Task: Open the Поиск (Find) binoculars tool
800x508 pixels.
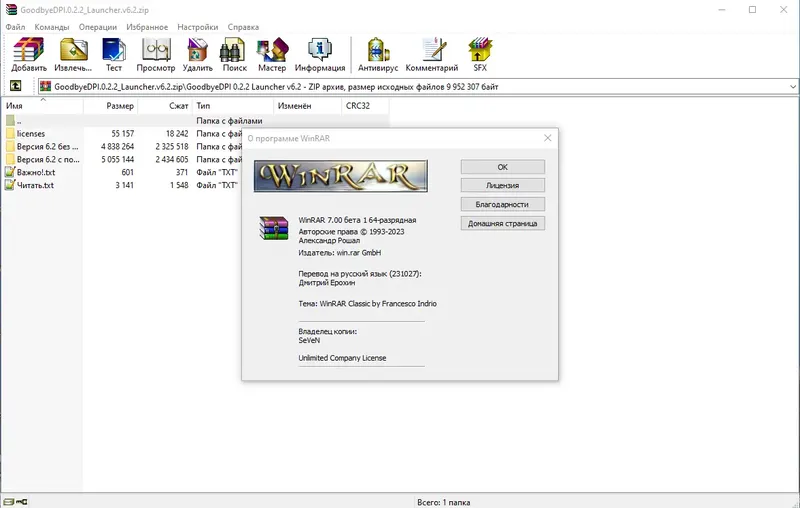Action: (234, 50)
